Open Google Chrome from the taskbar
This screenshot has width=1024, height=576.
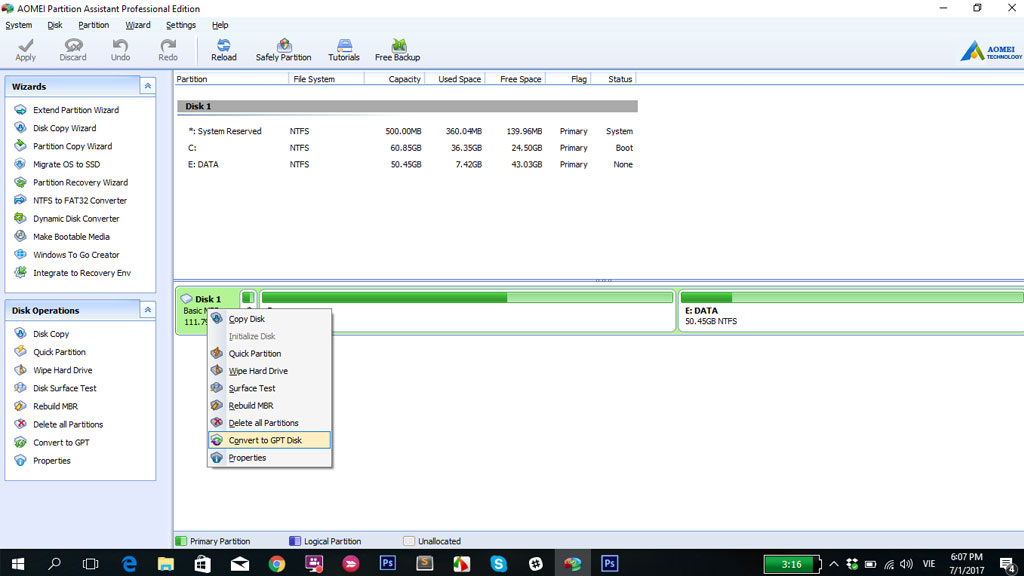click(x=277, y=564)
